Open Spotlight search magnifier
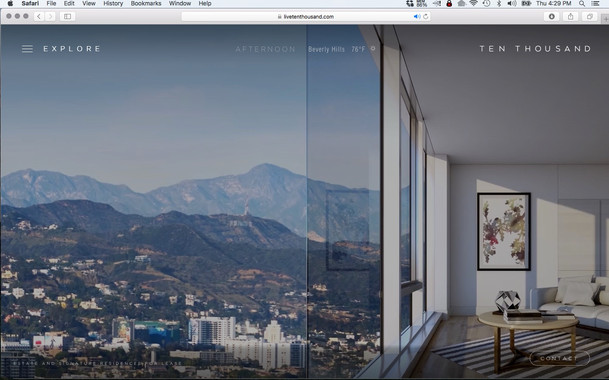The image size is (609, 380). point(582,3)
